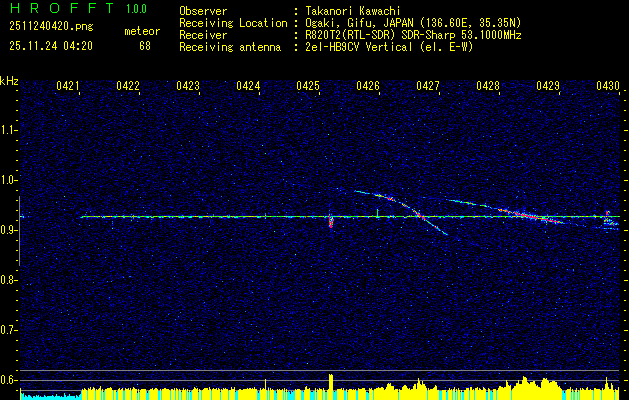Click the 0424 time marker

[248, 85]
